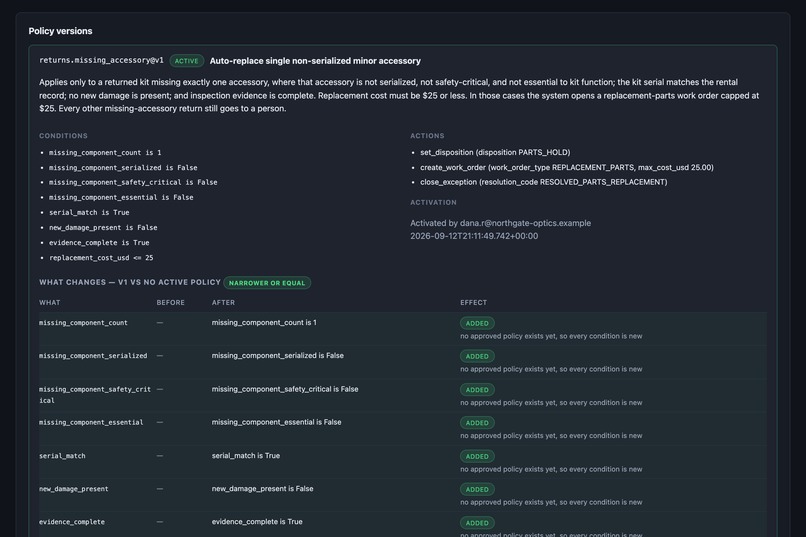Click missing_component_serialized in the WHAT column

(x=93, y=356)
